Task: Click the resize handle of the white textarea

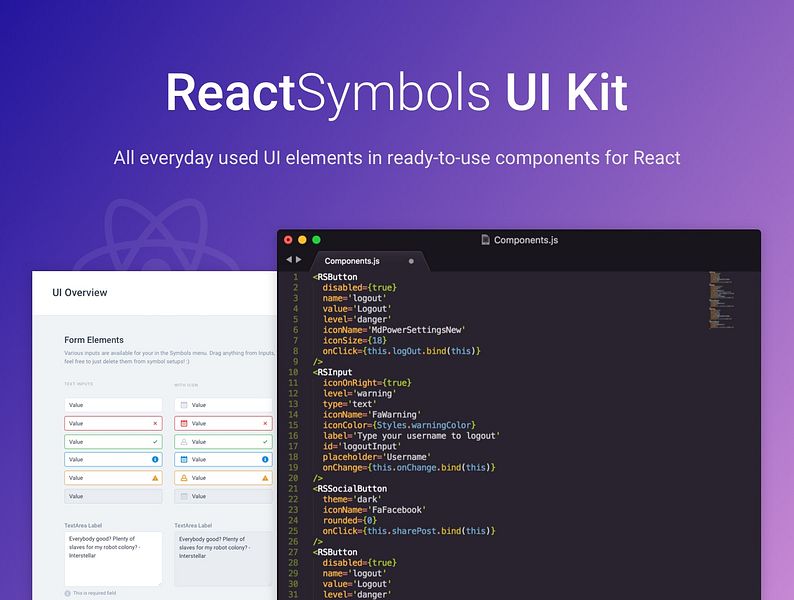Action: (x=160, y=584)
